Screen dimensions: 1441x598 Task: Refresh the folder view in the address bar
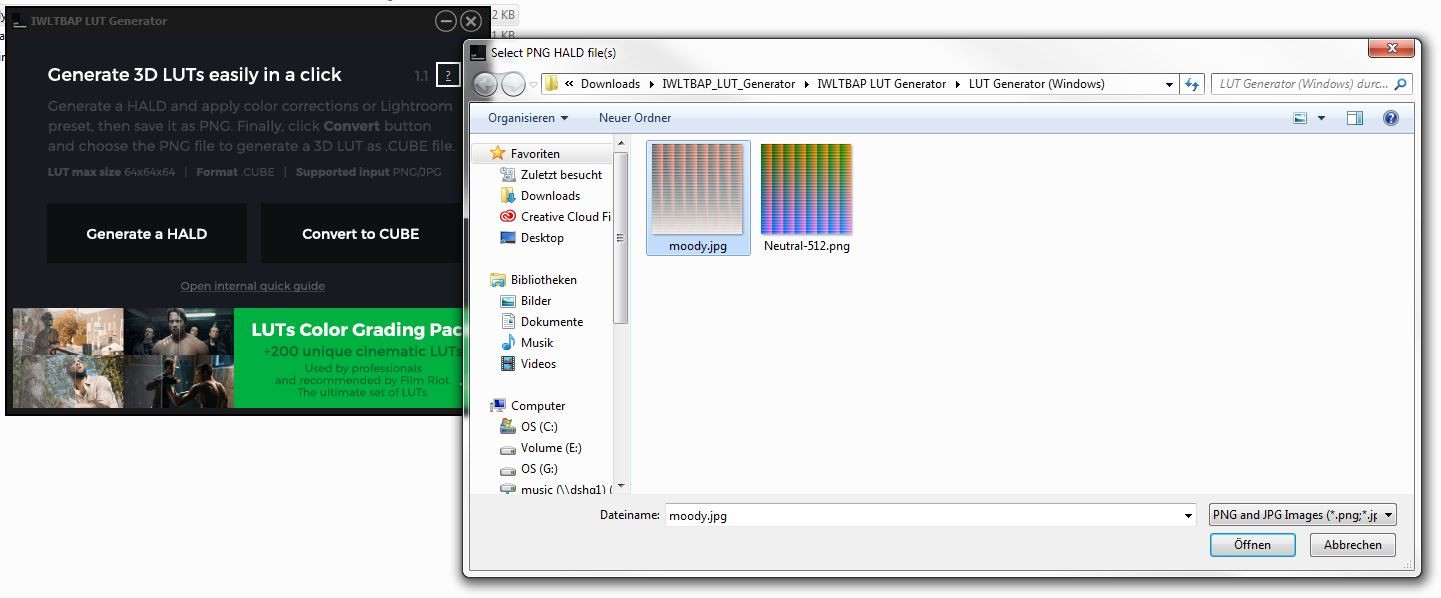[x=1192, y=85]
